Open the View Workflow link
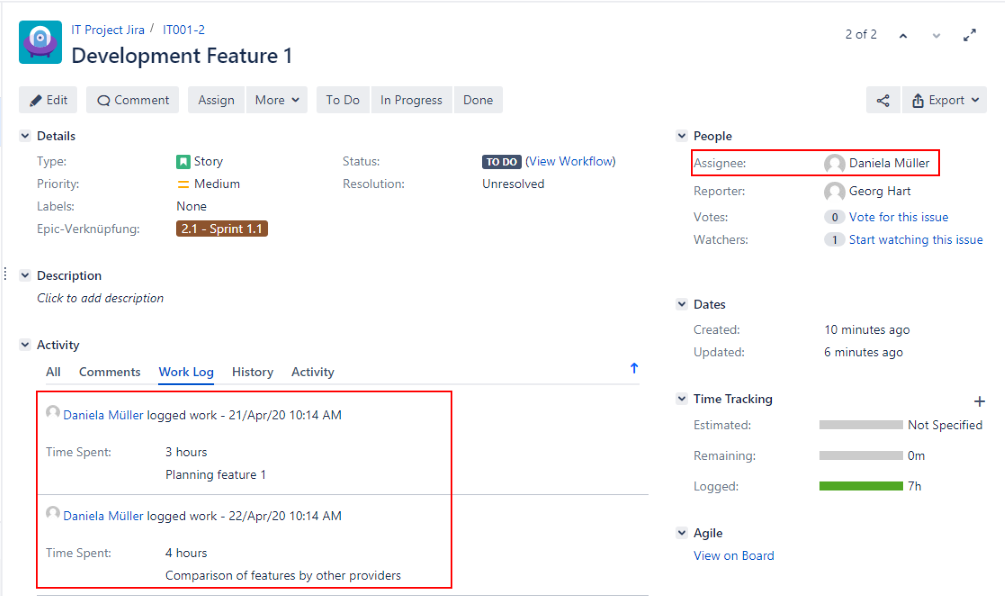Viewport: 1005px width, 596px height. [x=570, y=161]
